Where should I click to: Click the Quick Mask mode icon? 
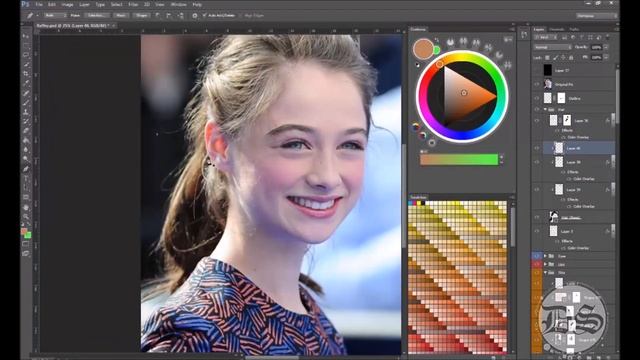(26, 244)
